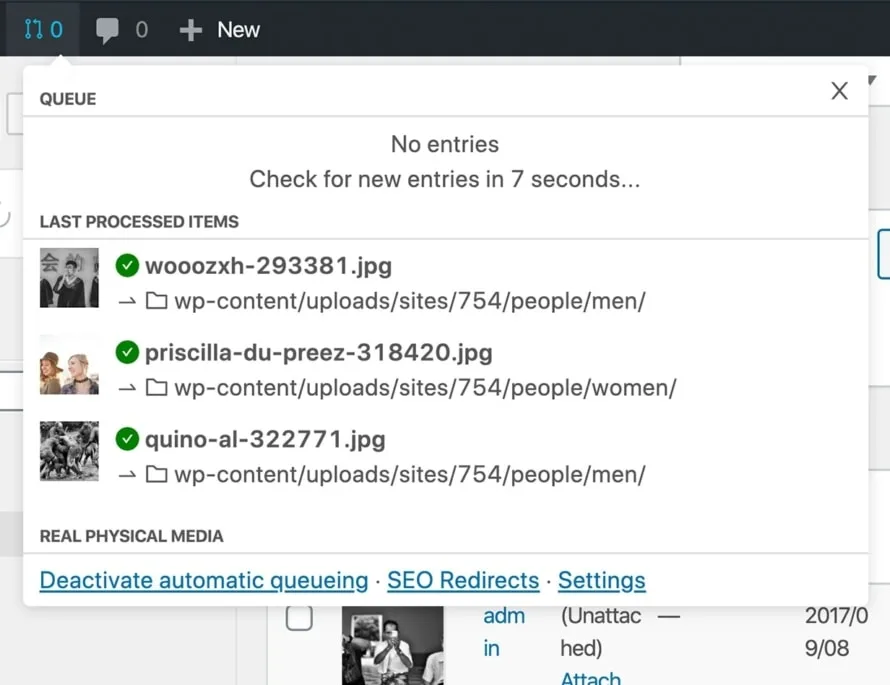Click Deactivate automatic queueing link
890x685 pixels.
tap(204, 581)
